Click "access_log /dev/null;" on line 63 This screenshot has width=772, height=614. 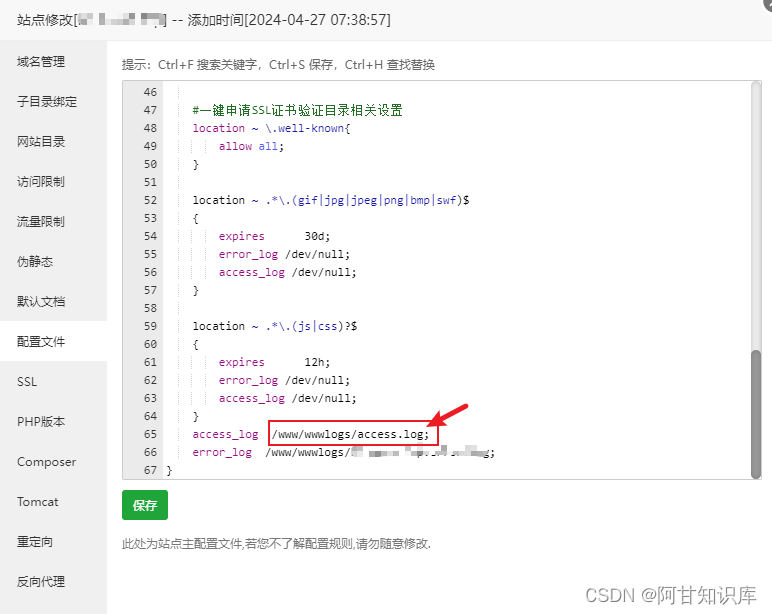pyautogui.click(x=288, y=398)
